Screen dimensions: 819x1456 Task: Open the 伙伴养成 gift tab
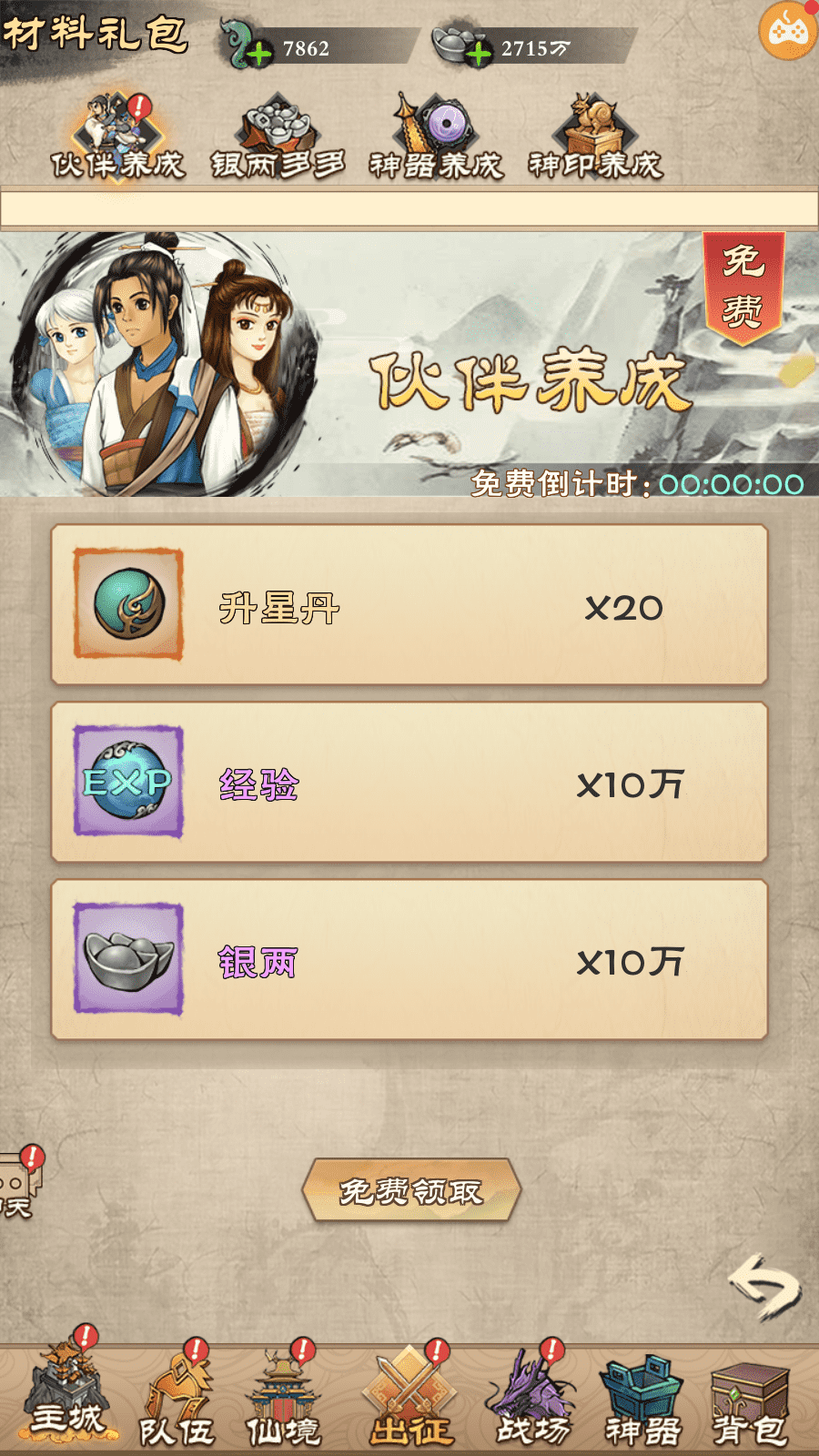[118, 136]
